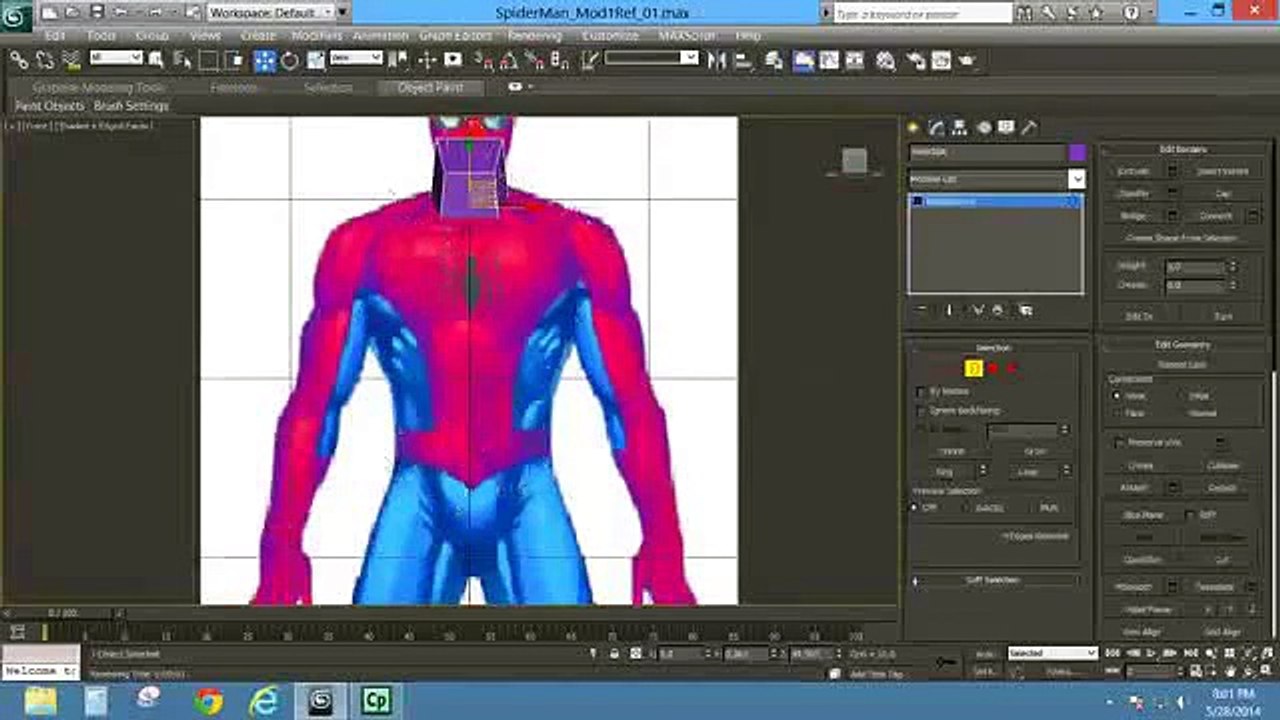Image resolution: width=1280 pixels, height=720 pixels.
Task: Enable the Ignore Backfacing checkbox
Action: pyautogui.click(x=921, y=411)
